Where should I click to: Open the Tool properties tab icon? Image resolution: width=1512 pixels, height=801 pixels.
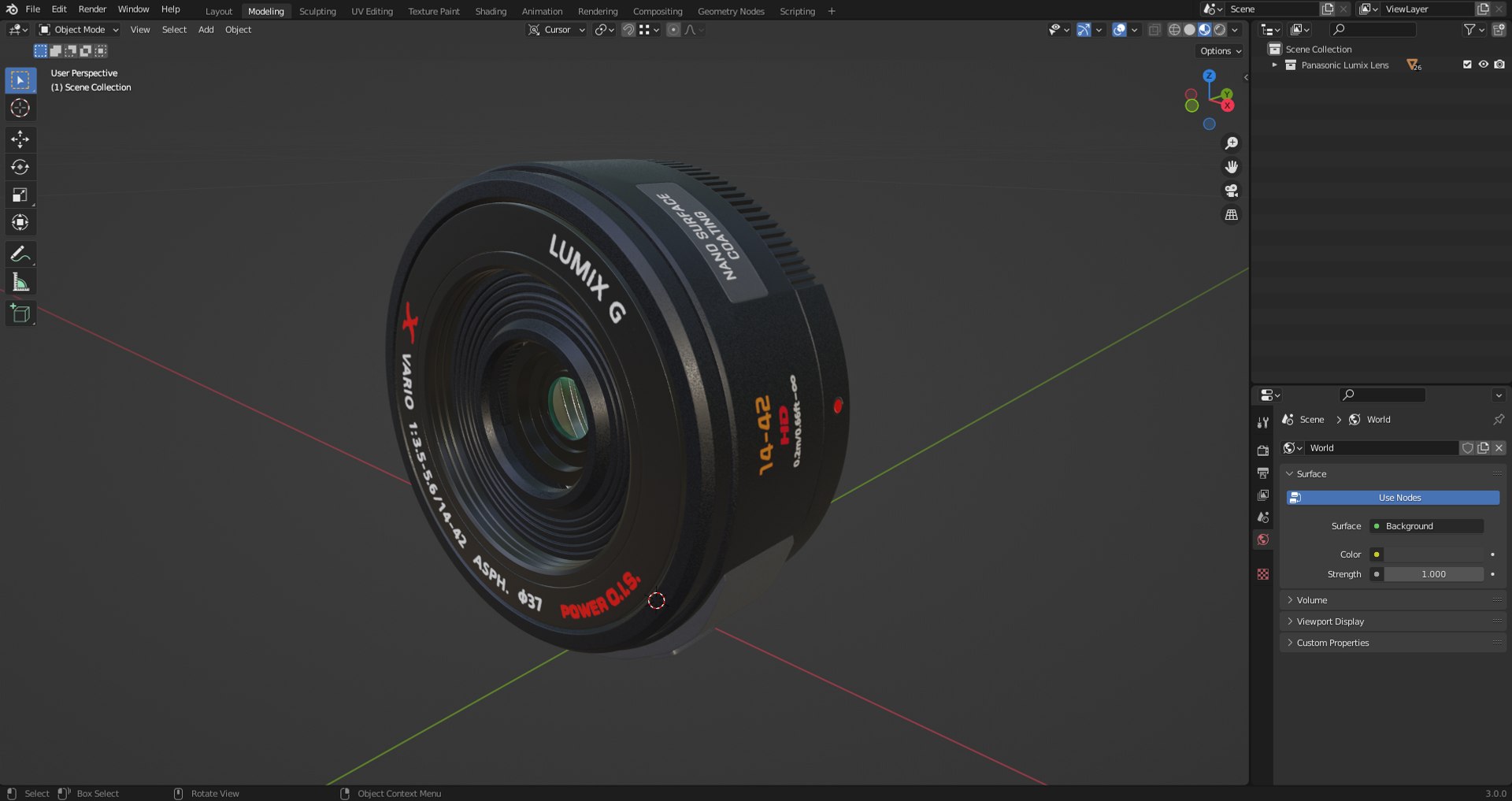(1263, 422)
